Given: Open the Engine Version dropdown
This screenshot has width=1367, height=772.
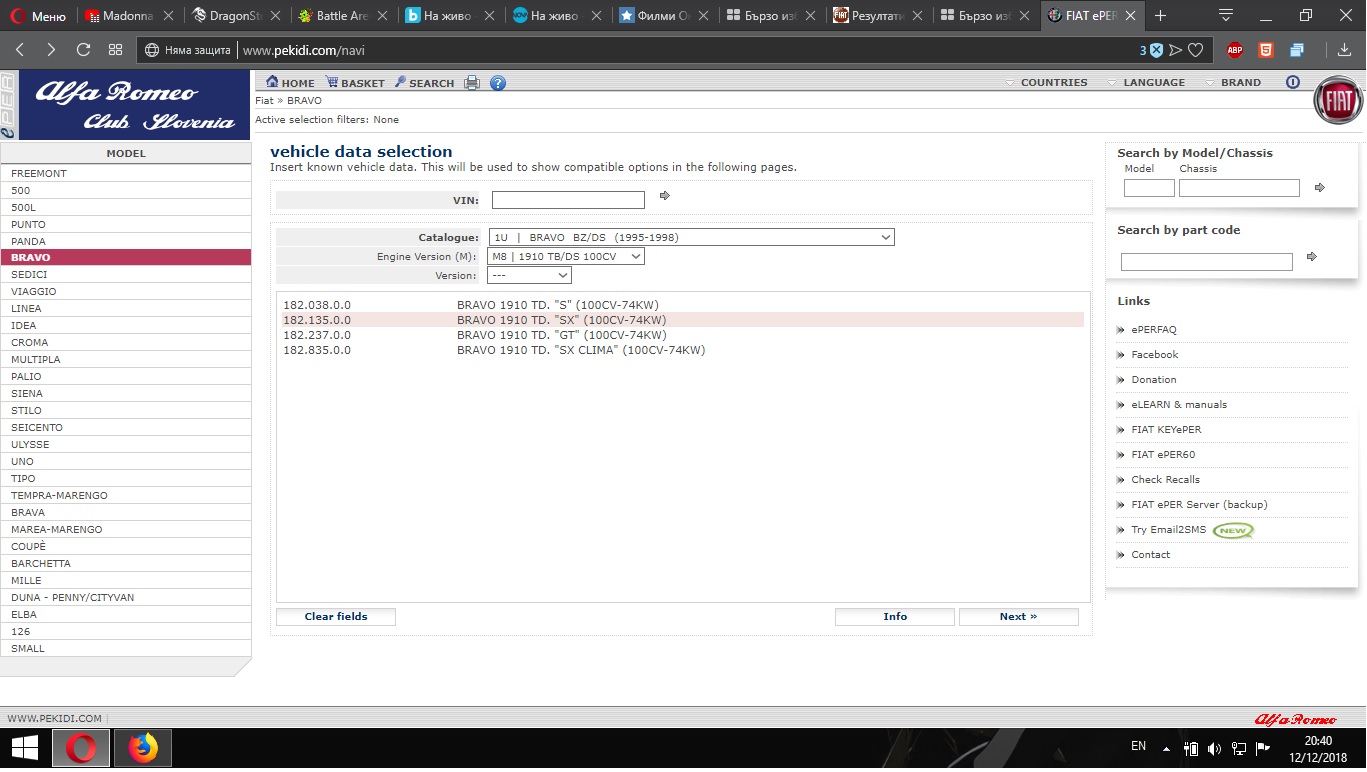Looking at the screenshot, I should pyautogui.click(x=566, y=257).
